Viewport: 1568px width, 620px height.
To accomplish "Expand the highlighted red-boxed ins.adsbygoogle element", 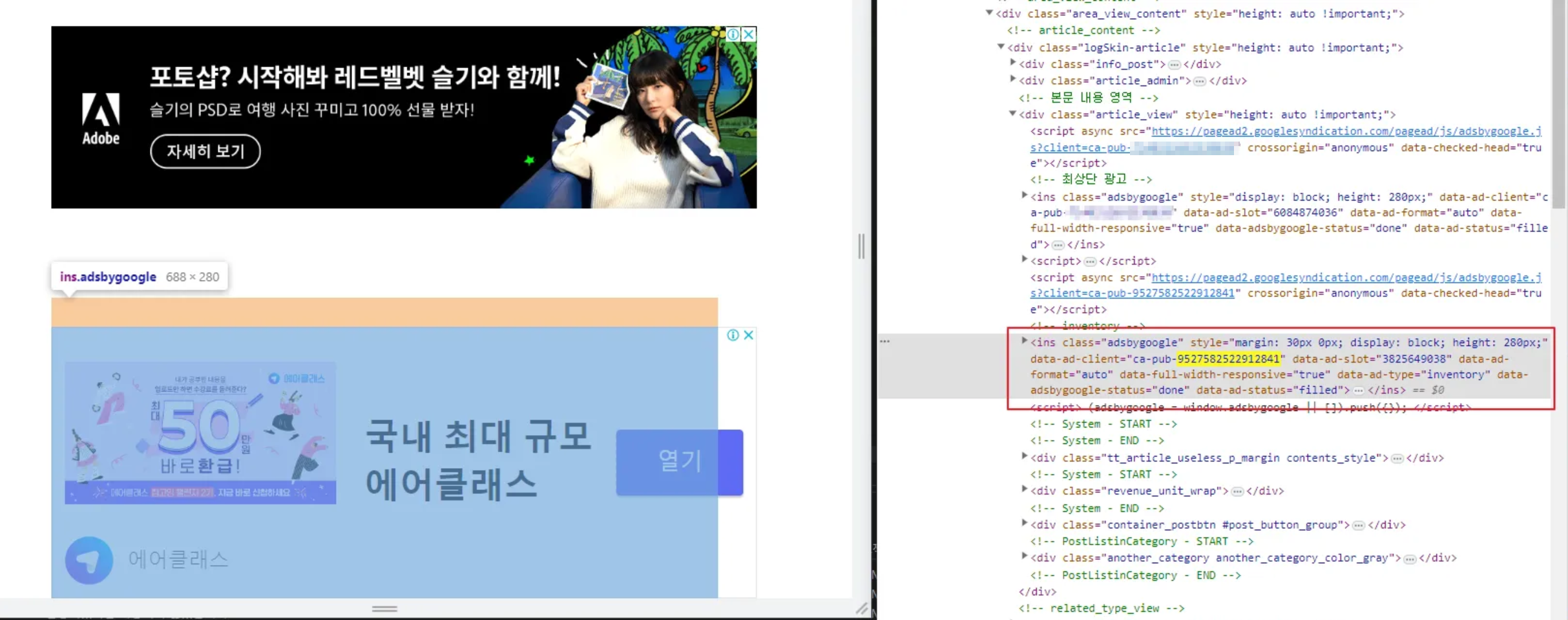I will tap(1024, 342).
